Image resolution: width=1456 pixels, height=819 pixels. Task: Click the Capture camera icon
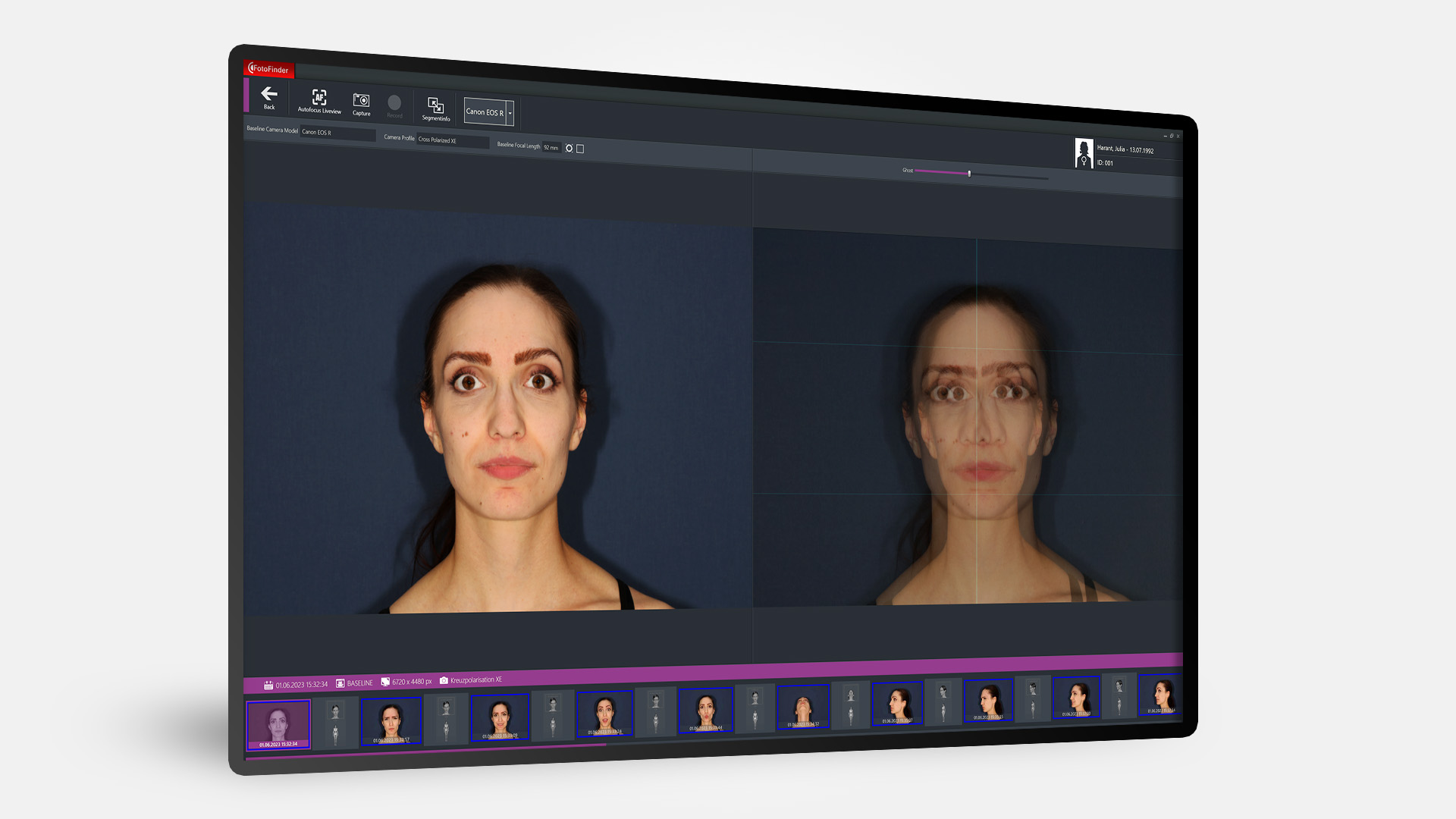coord(362,101)
